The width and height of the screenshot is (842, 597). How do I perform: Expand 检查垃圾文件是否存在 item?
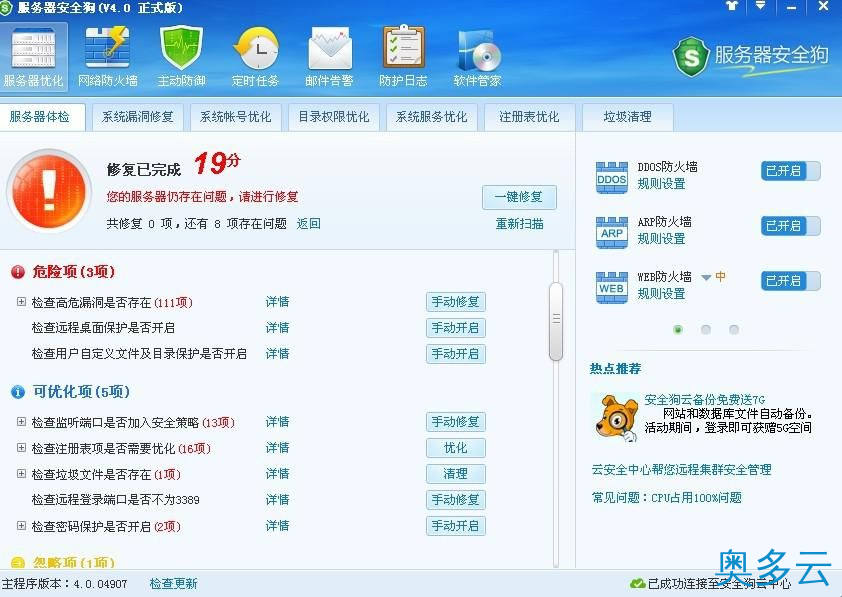21,474
